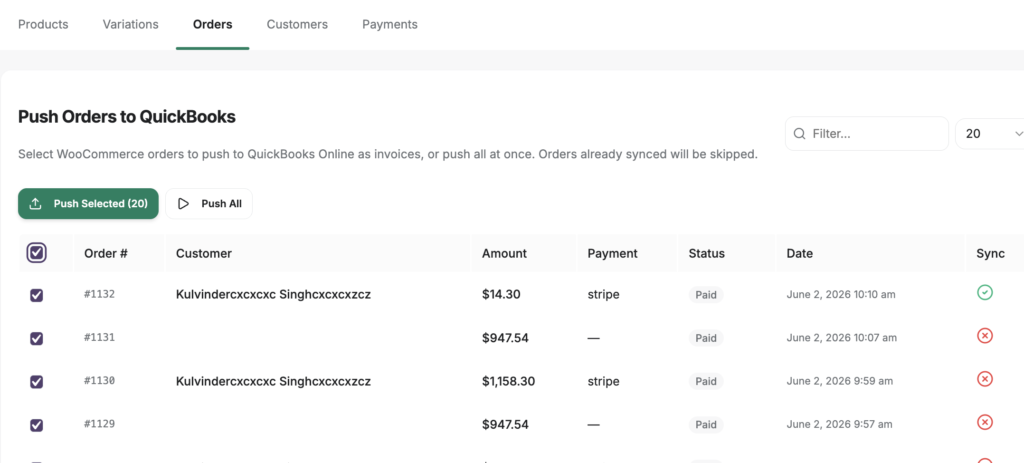Open the Products tab

coord(43,24)
